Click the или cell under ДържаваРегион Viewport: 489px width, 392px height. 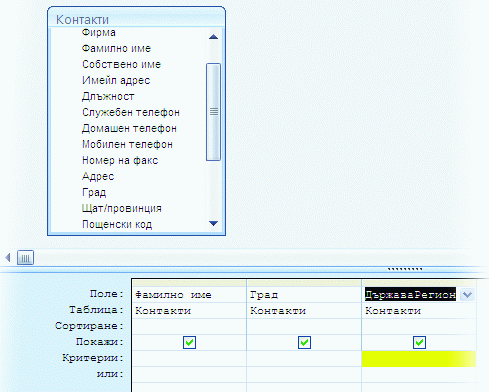(419, 375)
